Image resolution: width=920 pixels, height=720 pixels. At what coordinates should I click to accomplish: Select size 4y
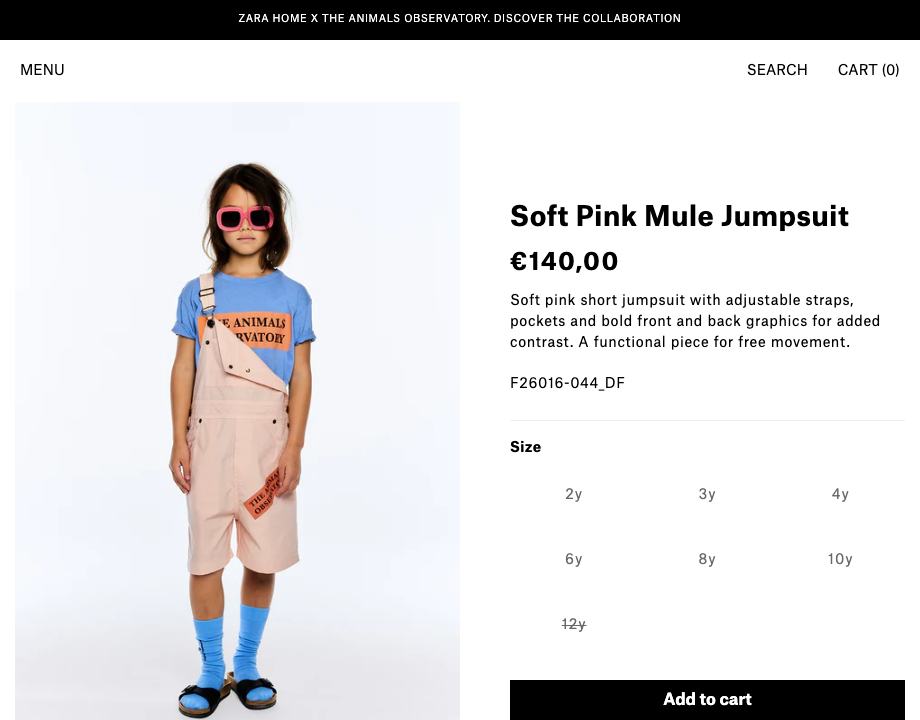840,494
